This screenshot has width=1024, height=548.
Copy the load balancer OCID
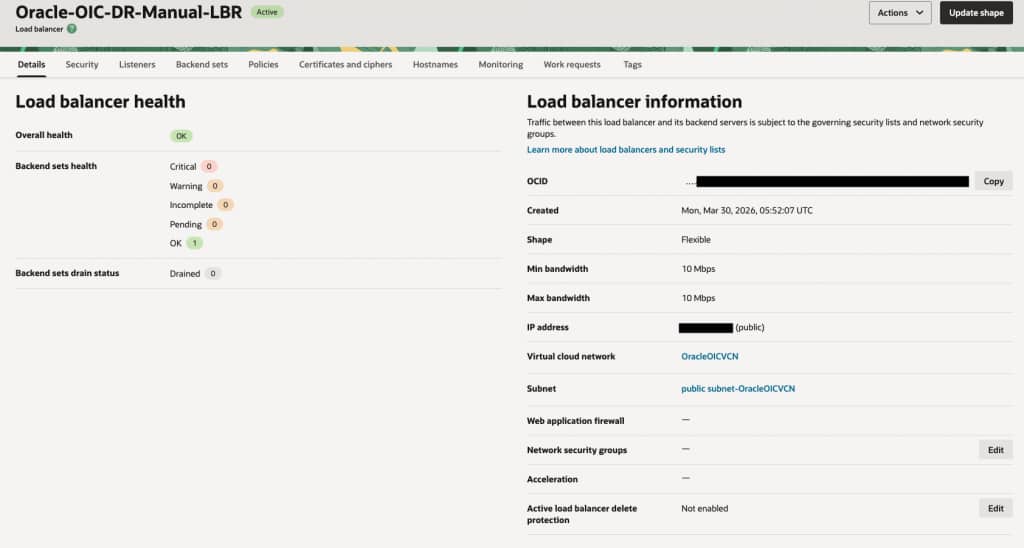993,181
